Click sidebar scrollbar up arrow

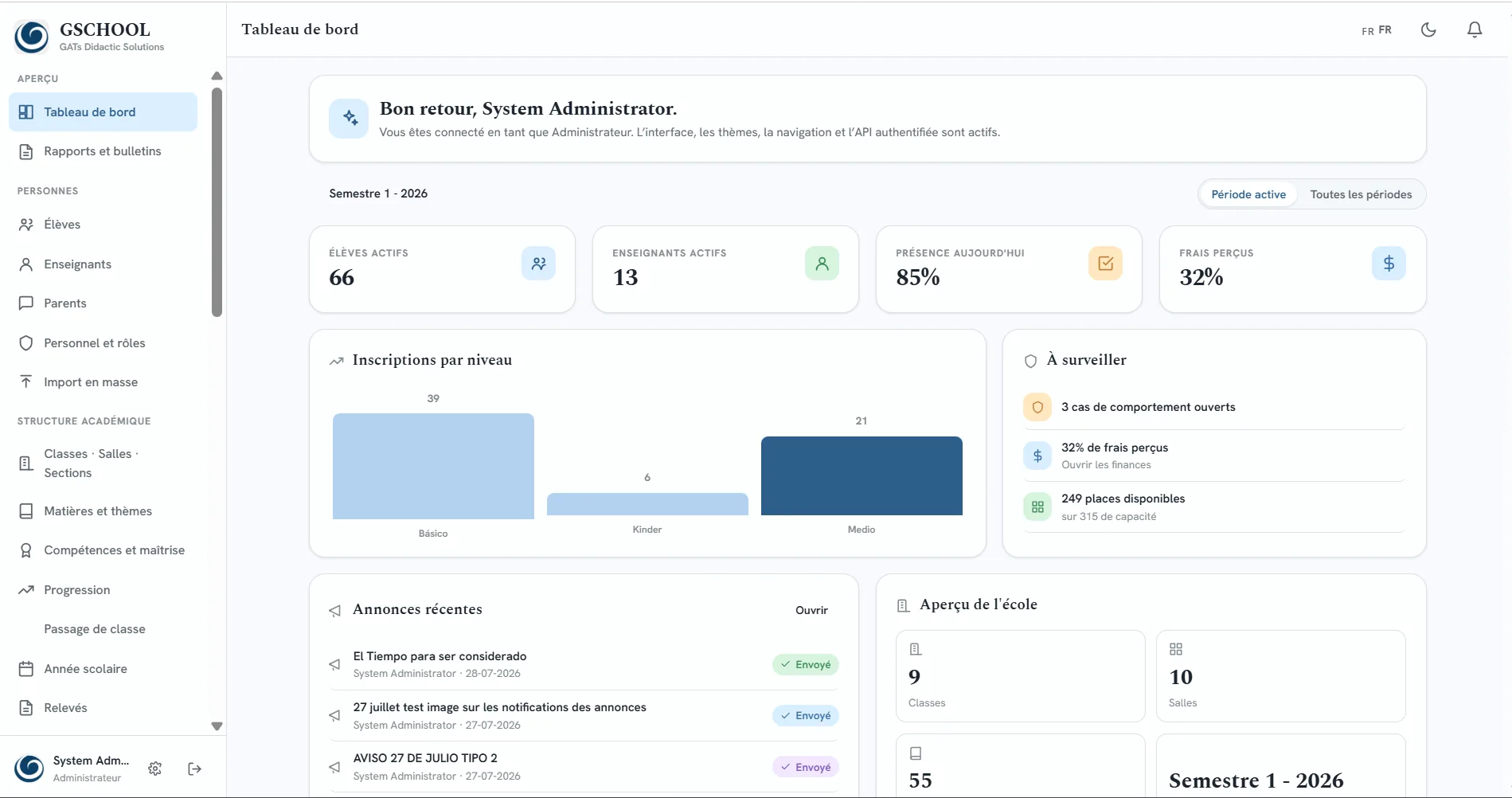217,76
